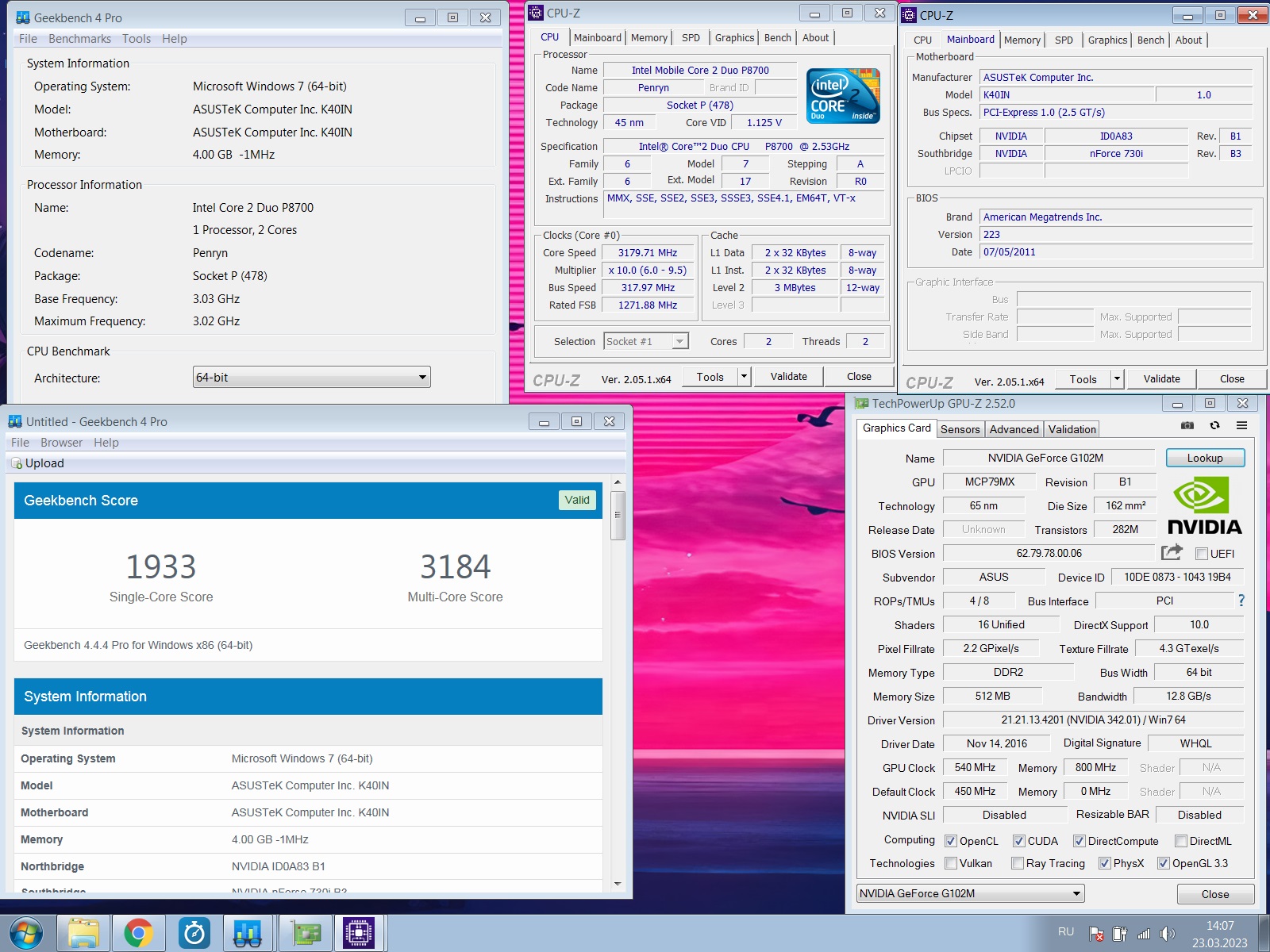Open the Tools menu in Geekbench 4 Pro
The height and width of the screenshot is (952, 1270).
click(137, 39)
